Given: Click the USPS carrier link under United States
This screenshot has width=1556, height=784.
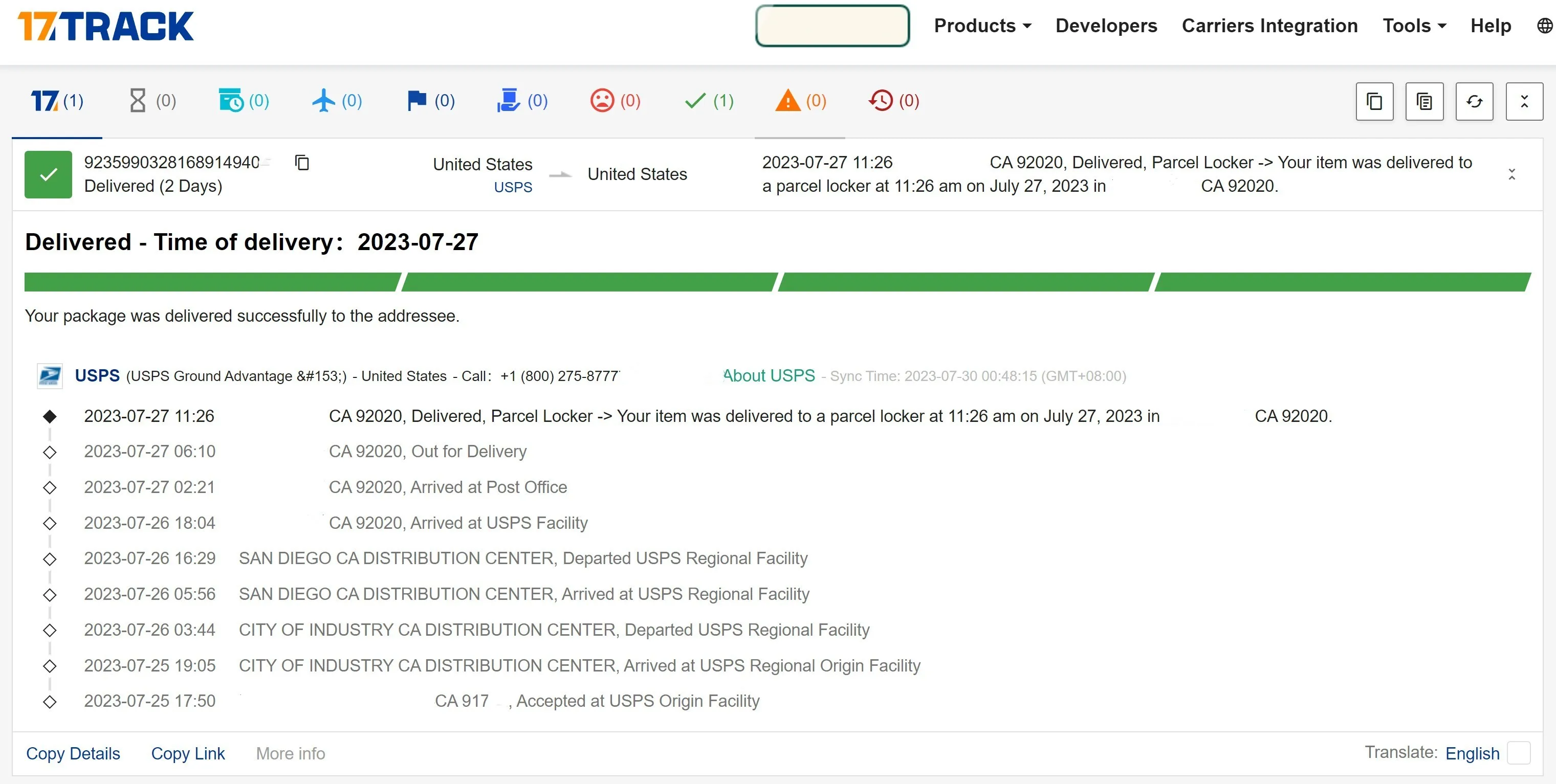Looking at the screenshot, I should [x=513, y=187].
